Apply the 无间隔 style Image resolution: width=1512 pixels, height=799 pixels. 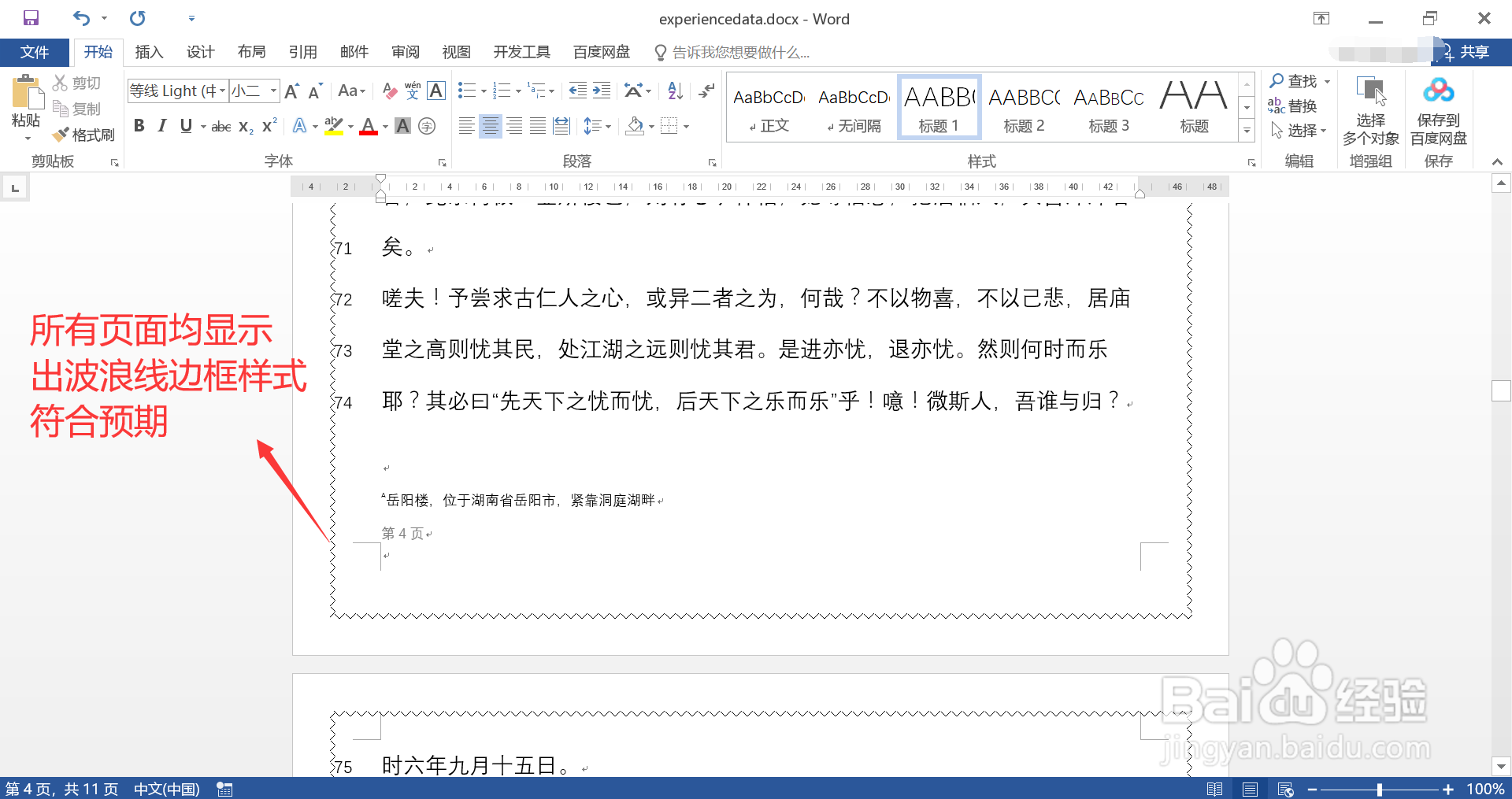coord(854,108)
